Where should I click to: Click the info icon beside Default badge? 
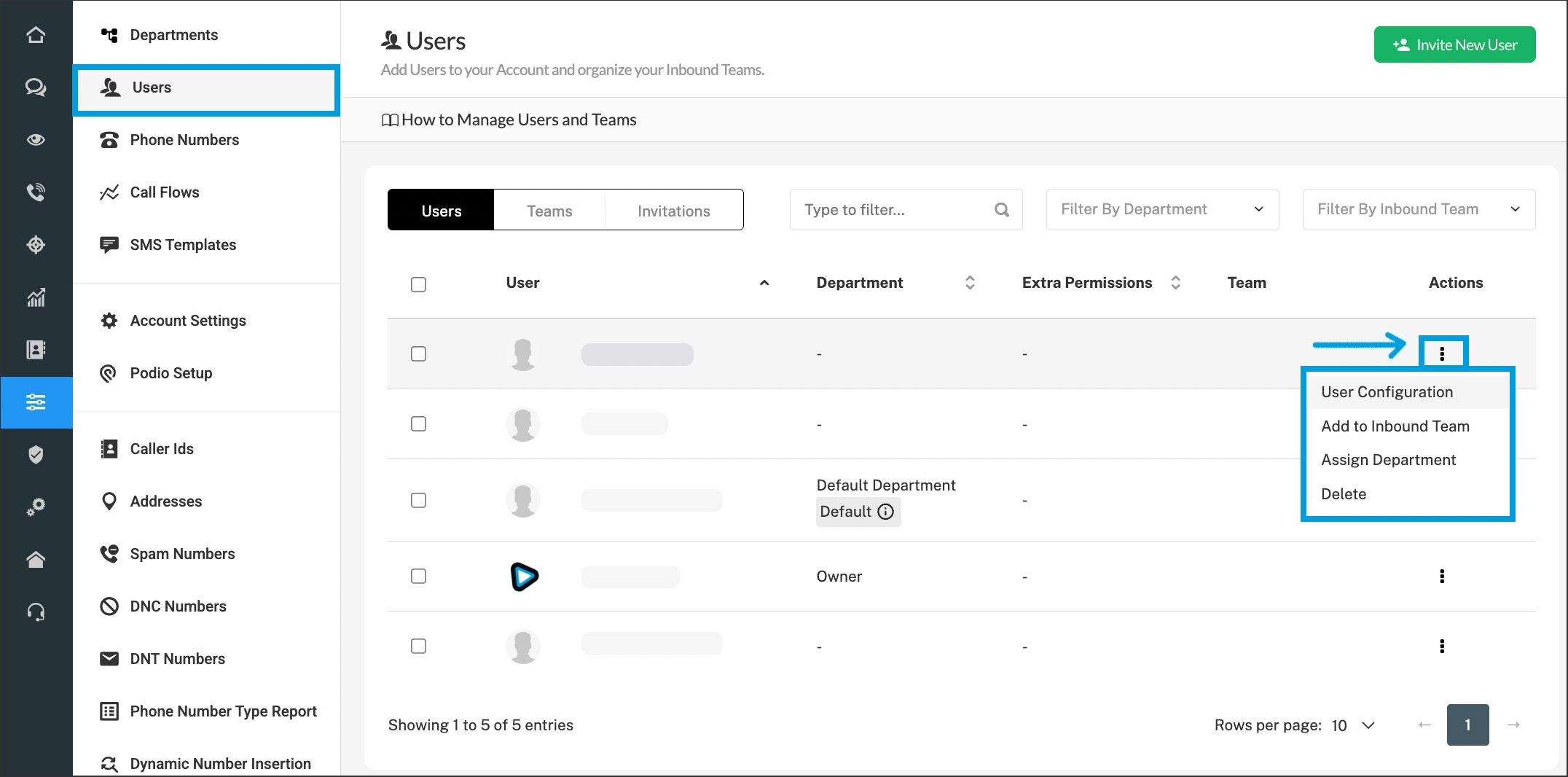point(885,512)
